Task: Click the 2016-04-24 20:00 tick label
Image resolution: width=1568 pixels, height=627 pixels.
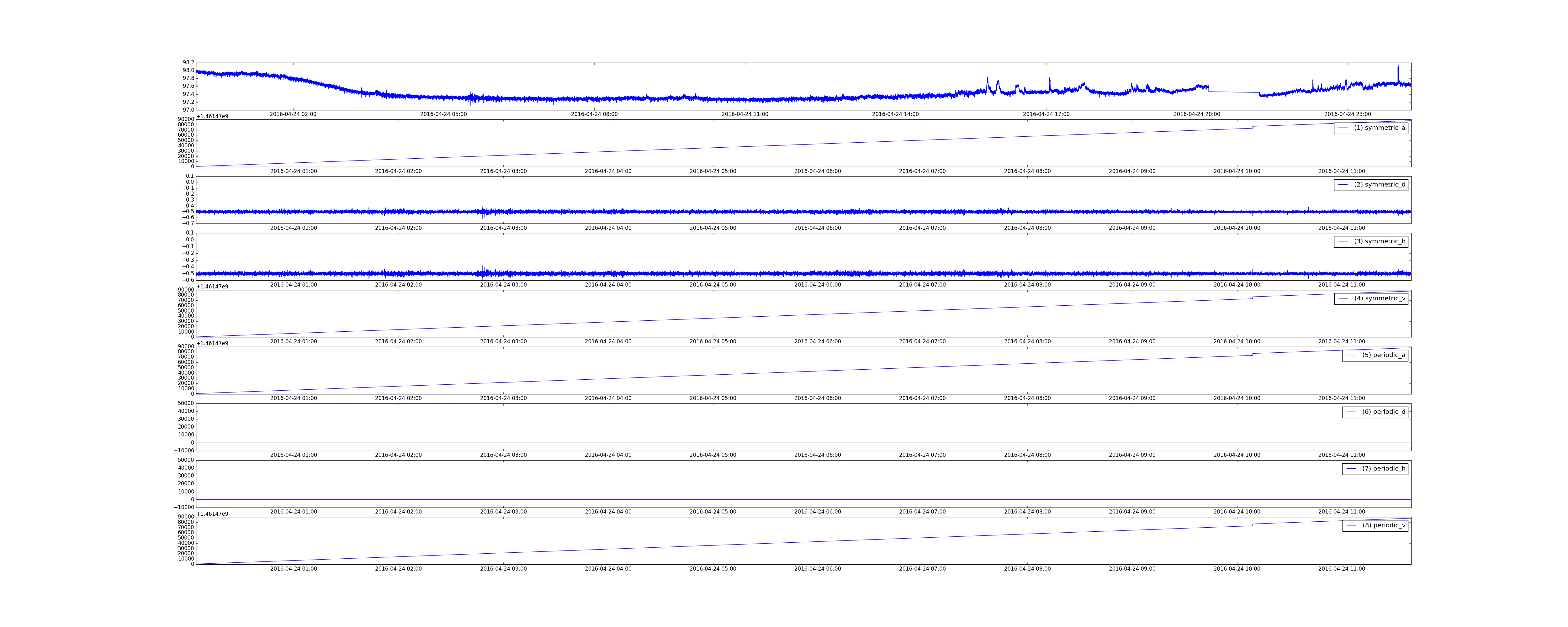Action: coord(1197,114)
